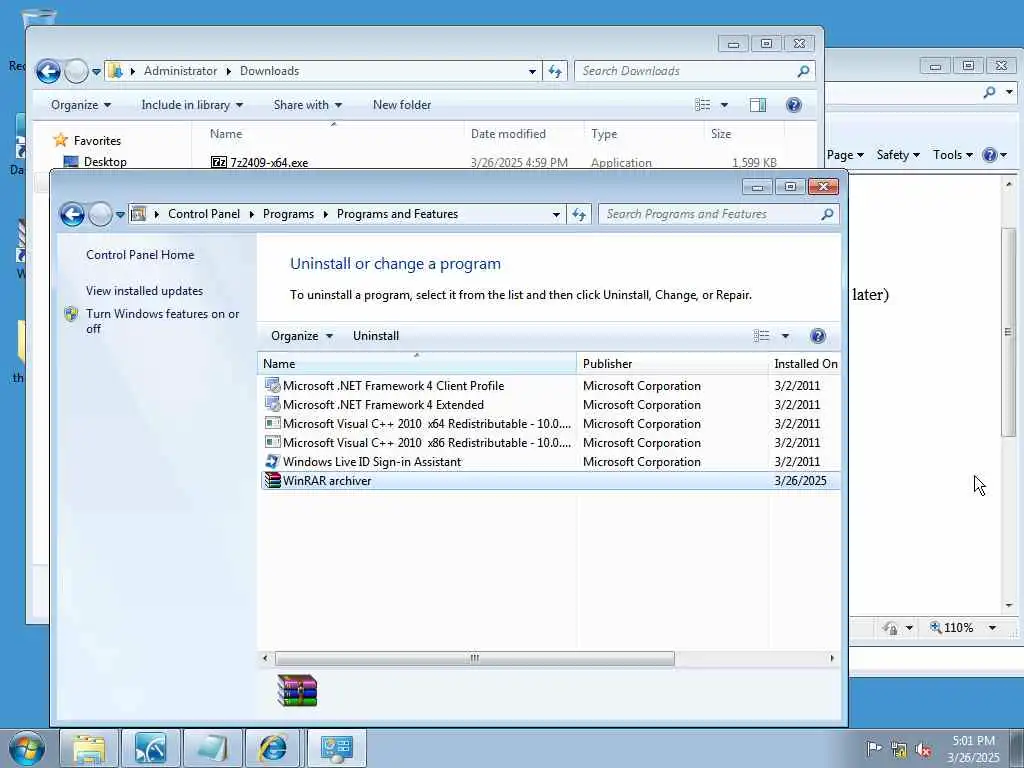Open help in the Downloads window toolbar
This screenshot has height=768, width=1024.
tap(793, 104)
